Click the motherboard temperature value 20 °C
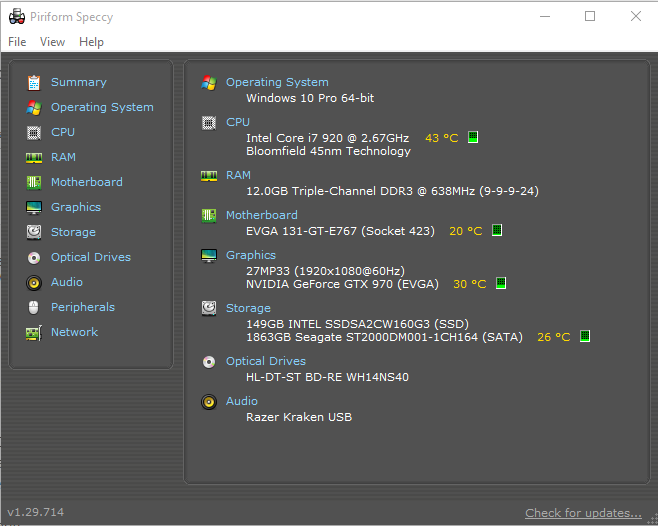Image resolution: width=658 pixels, height=526 pixels. click(466, 231)
